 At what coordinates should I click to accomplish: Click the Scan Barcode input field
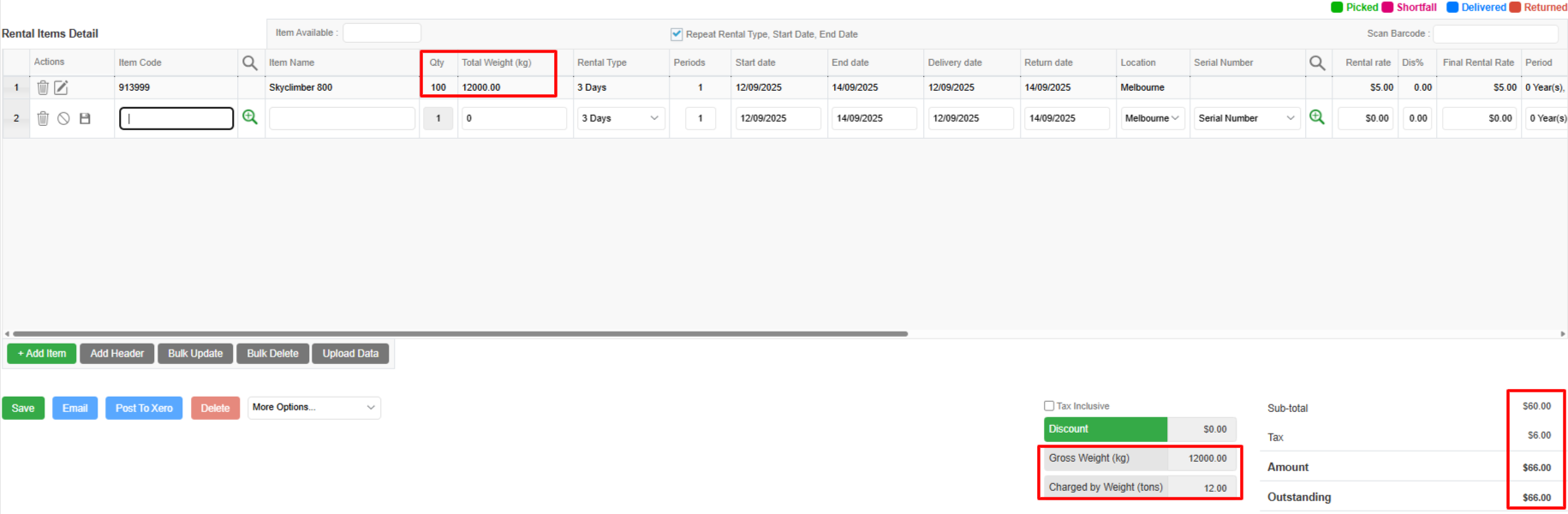[1495, 33]
